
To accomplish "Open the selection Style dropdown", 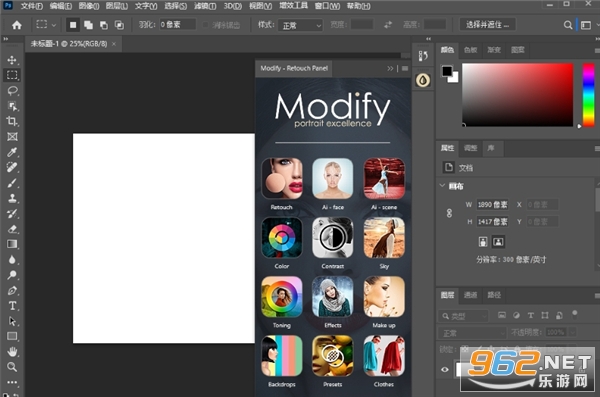I will pyautogui.click(x=300, y=25).
